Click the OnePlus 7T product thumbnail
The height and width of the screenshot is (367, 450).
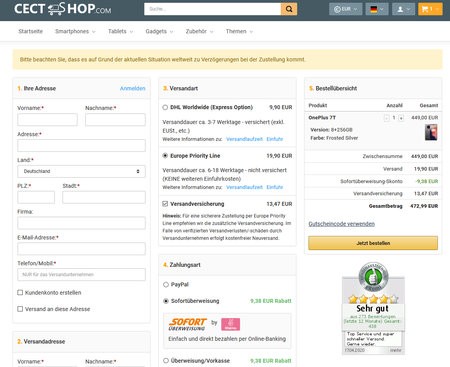[431, 132]
